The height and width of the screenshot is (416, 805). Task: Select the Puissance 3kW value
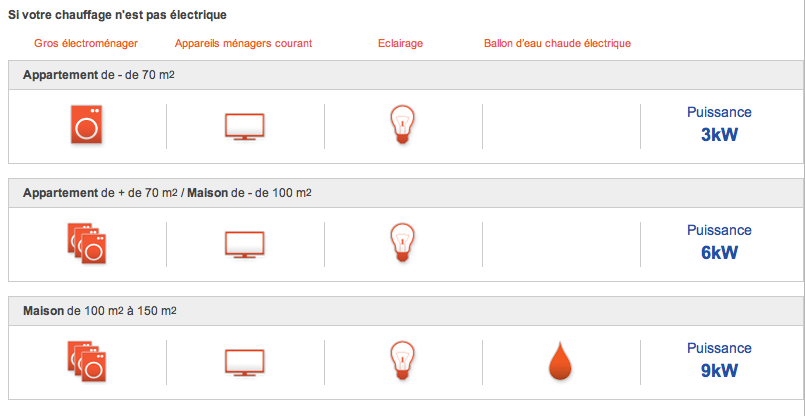click(719, 124)
